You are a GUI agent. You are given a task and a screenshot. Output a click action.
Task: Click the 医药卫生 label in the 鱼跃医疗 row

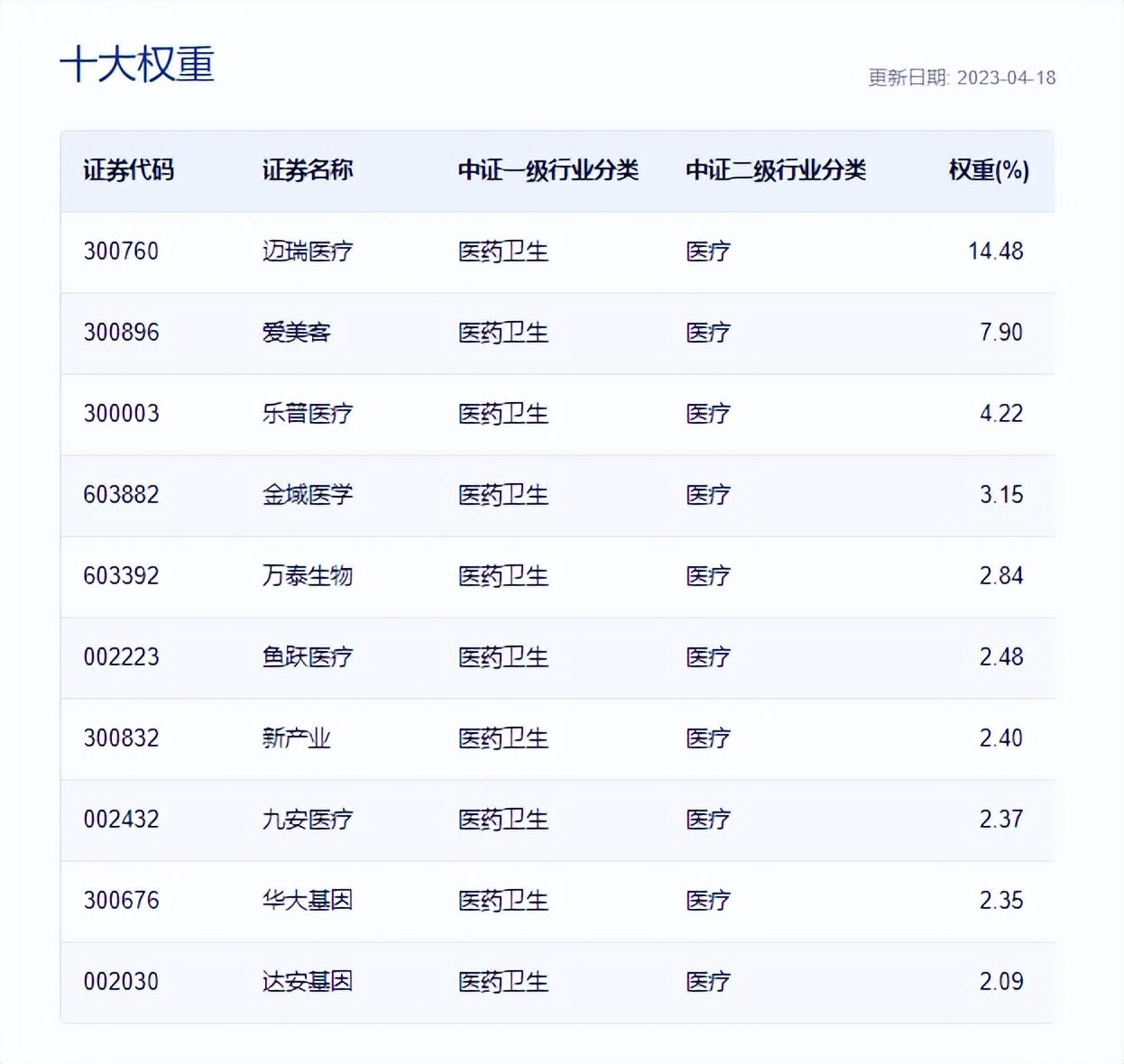pos(502,657)
